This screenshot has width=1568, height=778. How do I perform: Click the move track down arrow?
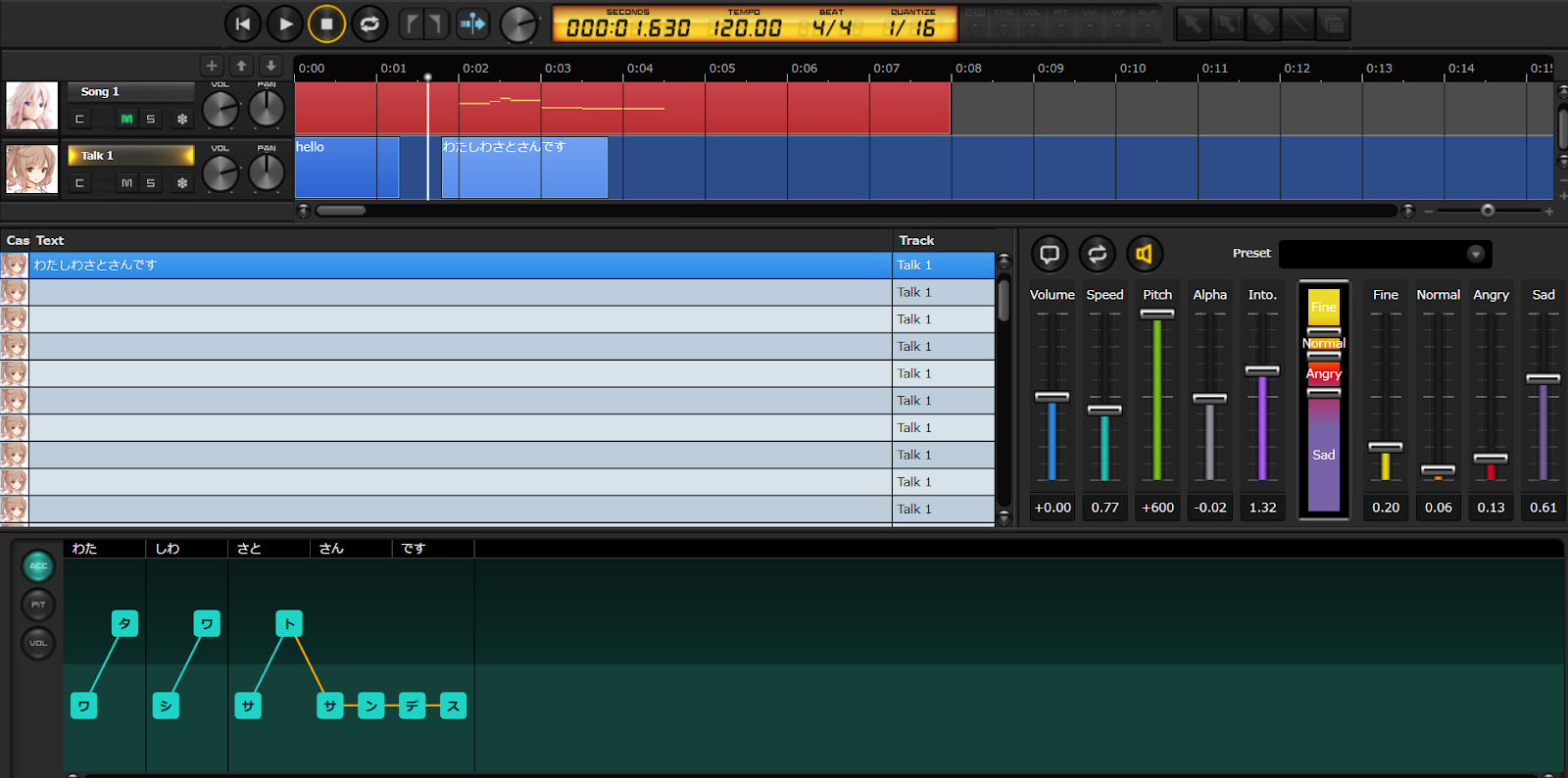pos(270,66)
